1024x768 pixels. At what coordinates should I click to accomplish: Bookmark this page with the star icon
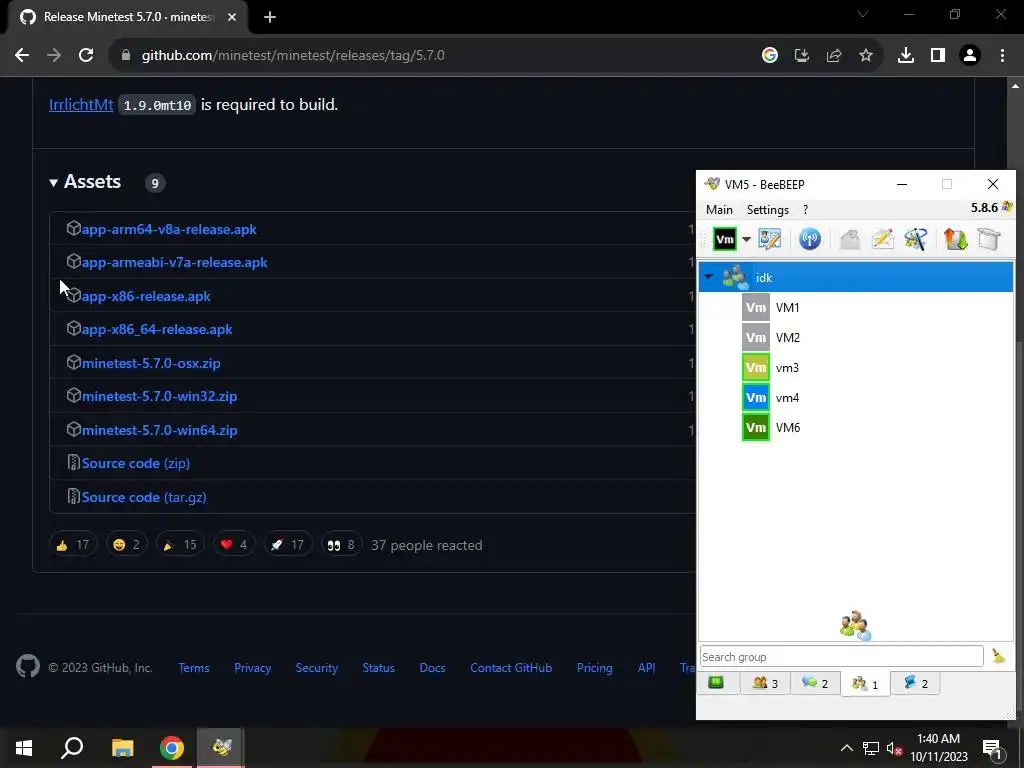click(866, 56)
